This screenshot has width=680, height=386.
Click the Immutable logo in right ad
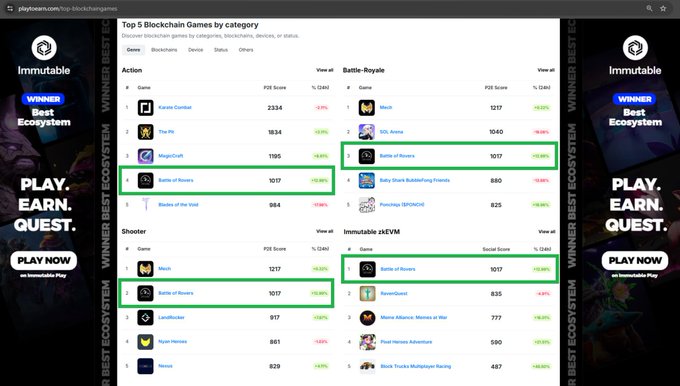[x=635, y=48]
